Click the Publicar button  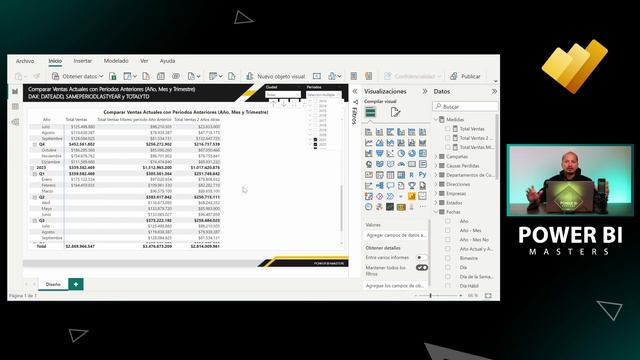465,76
